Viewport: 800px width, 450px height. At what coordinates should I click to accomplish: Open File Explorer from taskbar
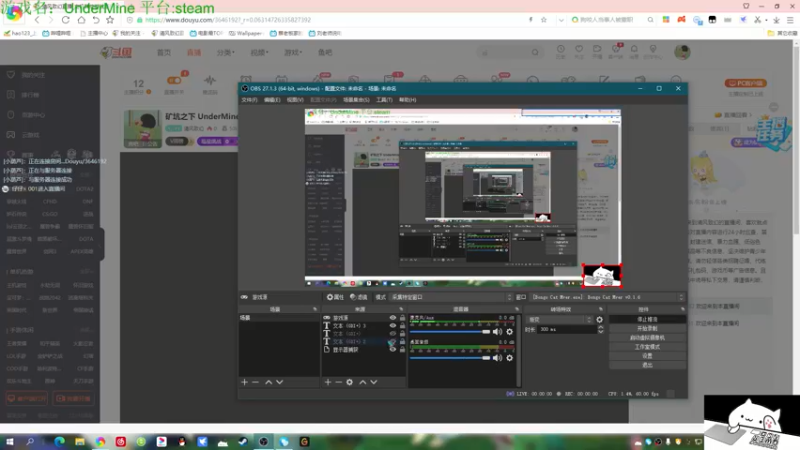[x=80, y=442]
